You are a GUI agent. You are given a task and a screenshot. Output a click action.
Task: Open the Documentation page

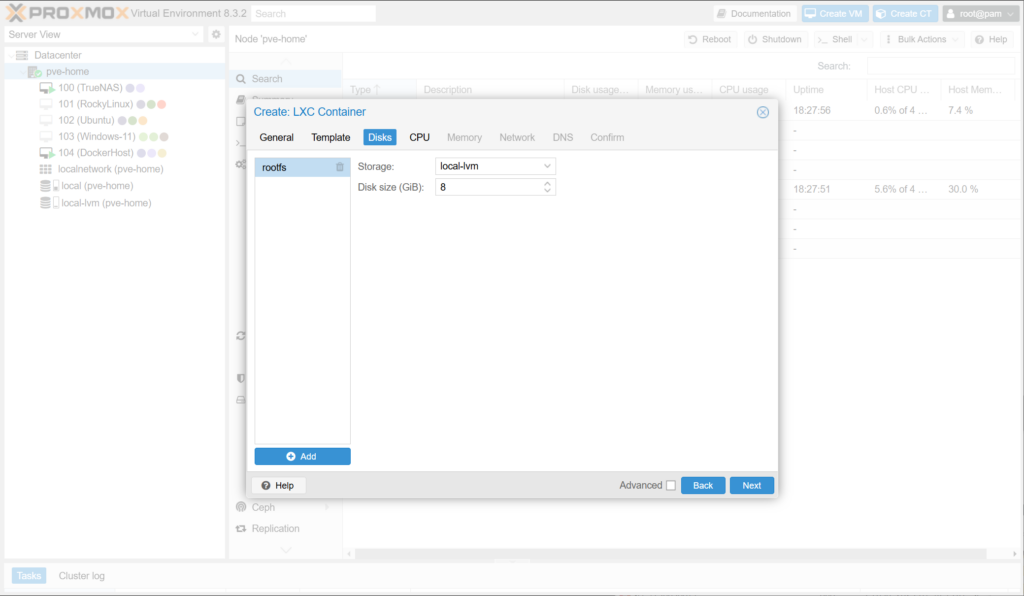(754, 14)
